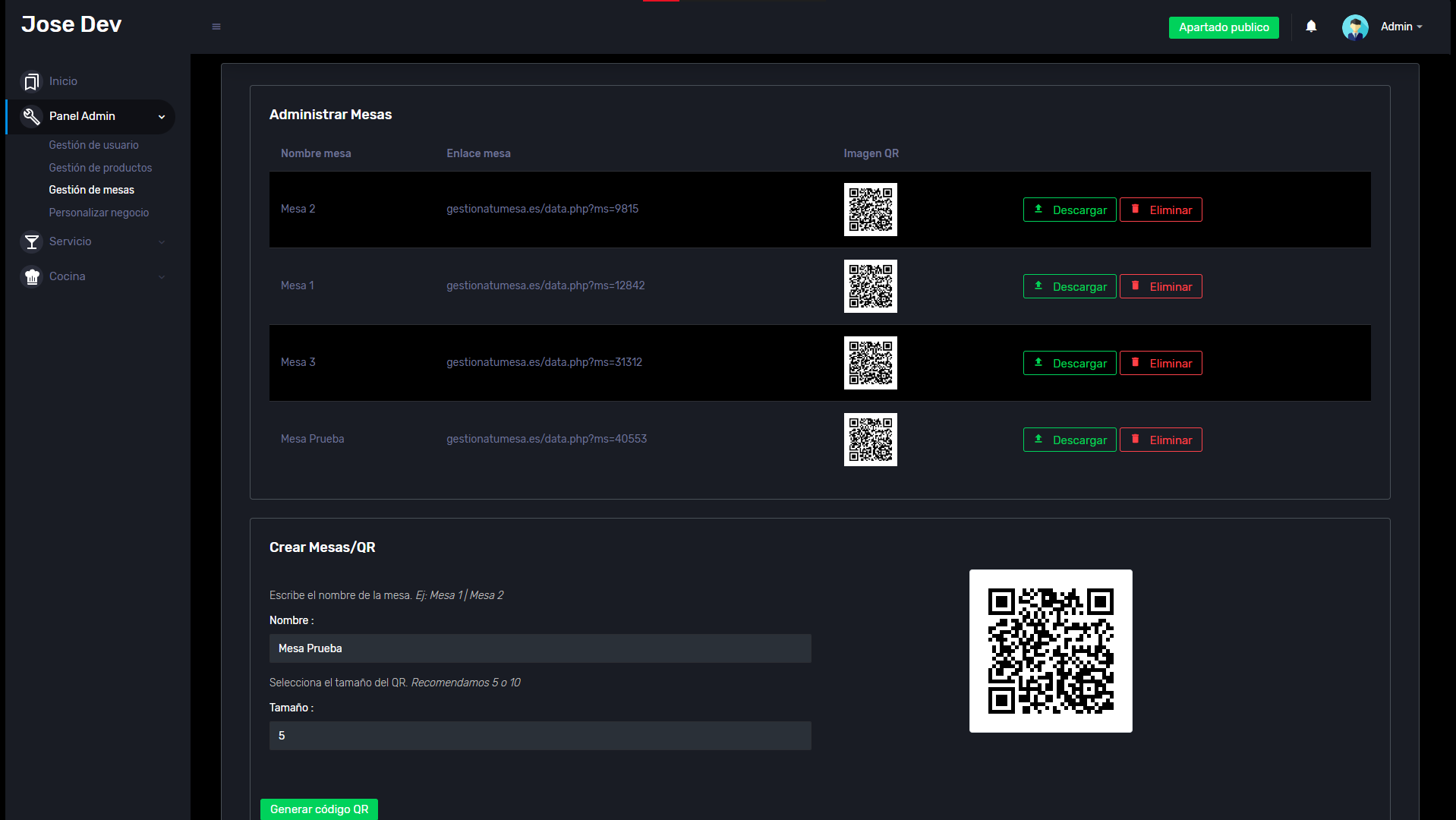Expand the Servicio submenu arrow
Image resolution: width=1456 pixels, height=820 pixels.
162,242
